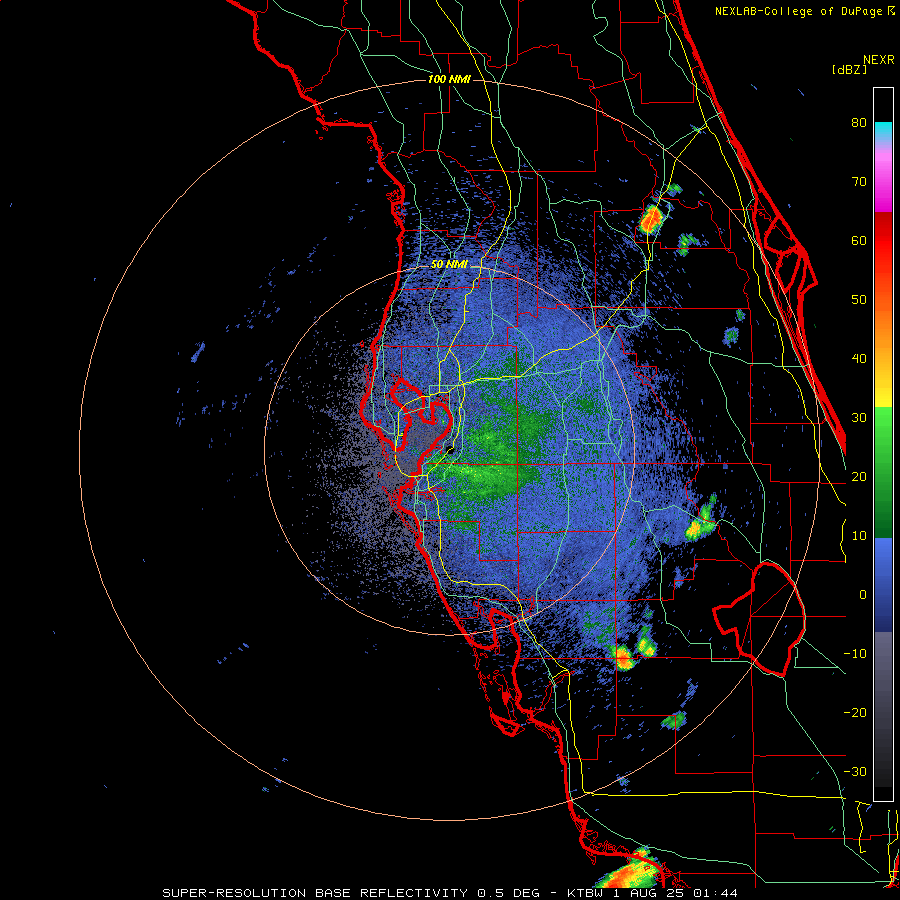Click the NEXR label above color scale

(x=878, y=60)
